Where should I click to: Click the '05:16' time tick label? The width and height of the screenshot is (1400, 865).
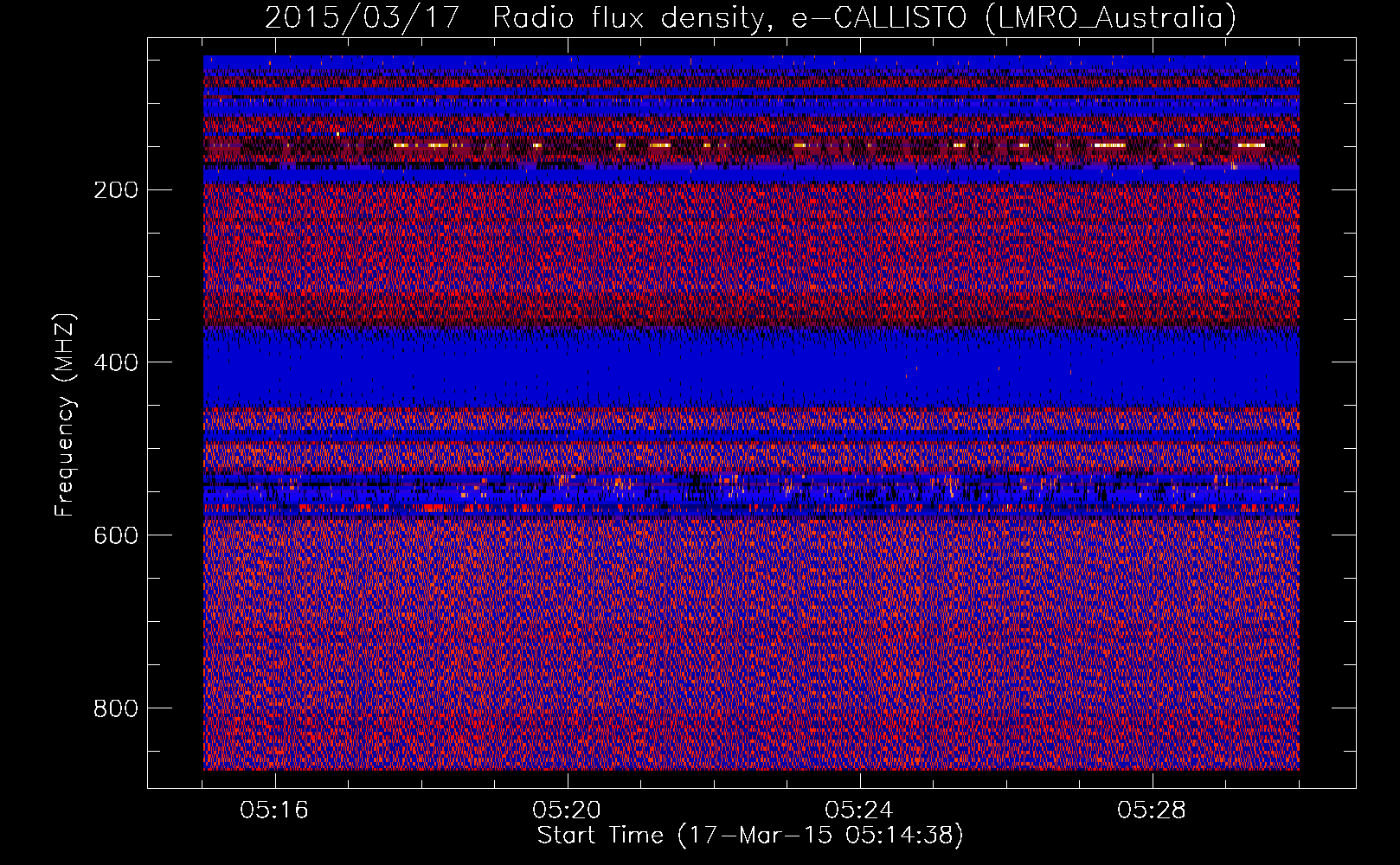point(275,811)
